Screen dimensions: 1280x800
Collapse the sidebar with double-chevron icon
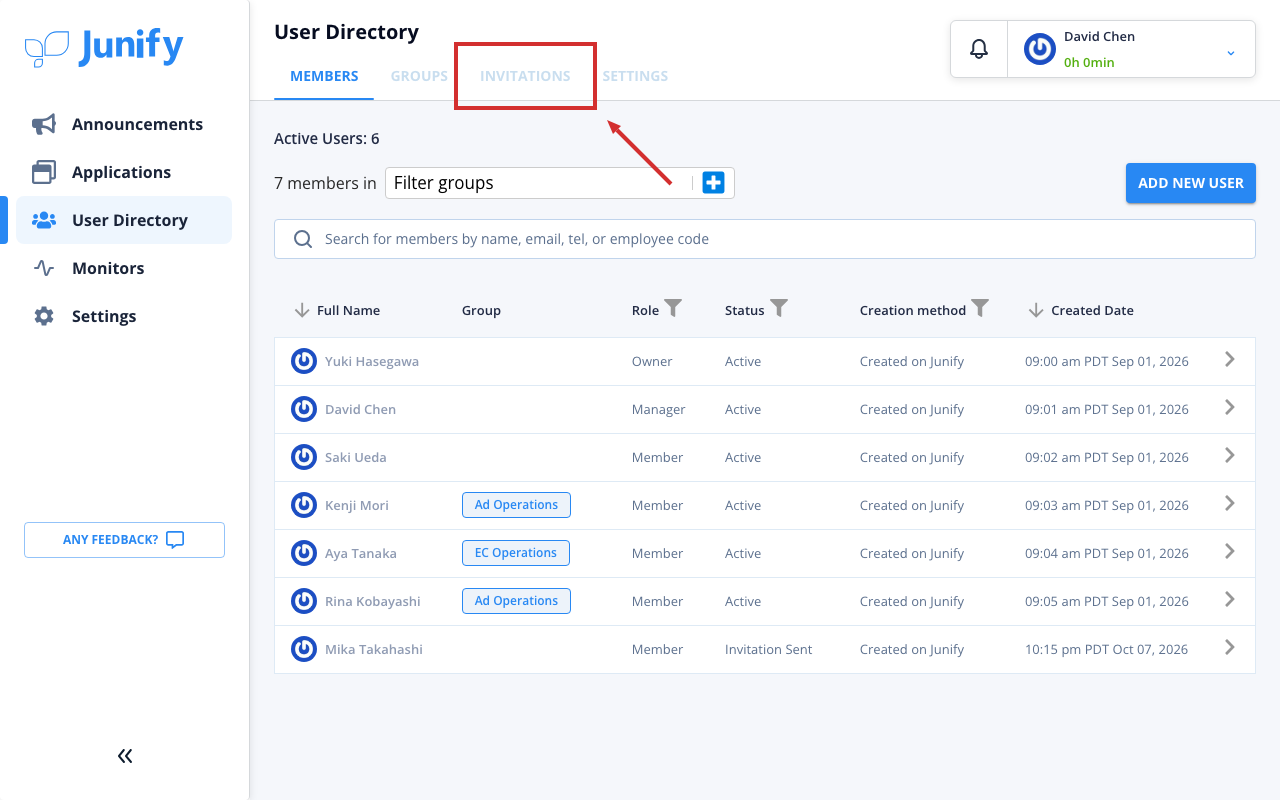click(125, 756)
